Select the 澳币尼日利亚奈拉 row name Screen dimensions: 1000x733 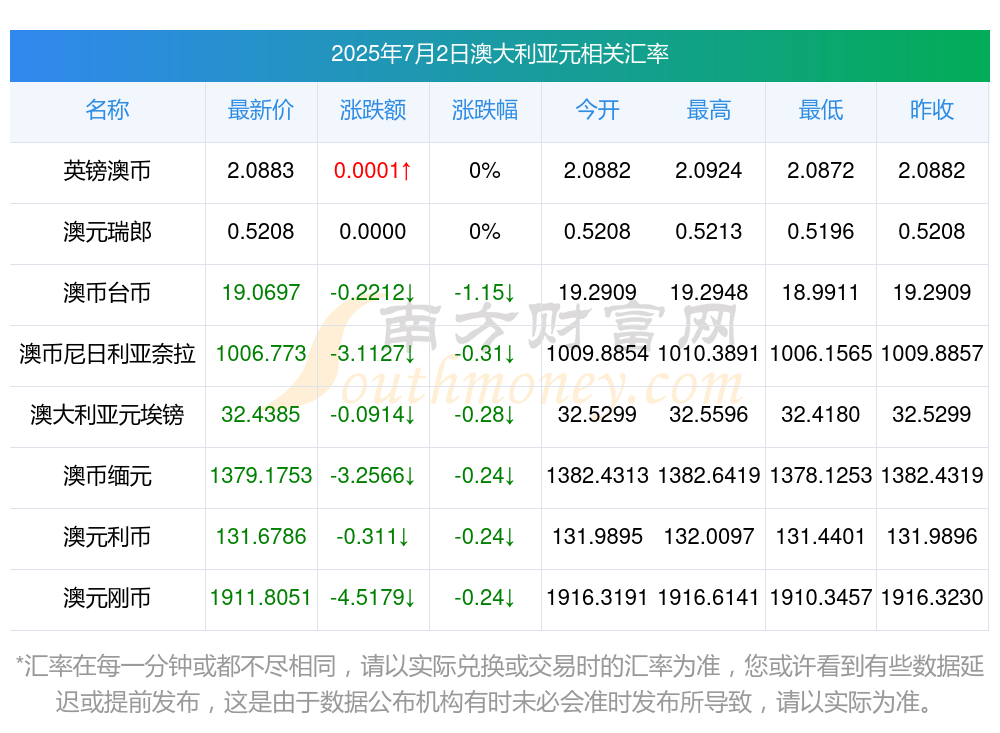(x=107, y=353)
